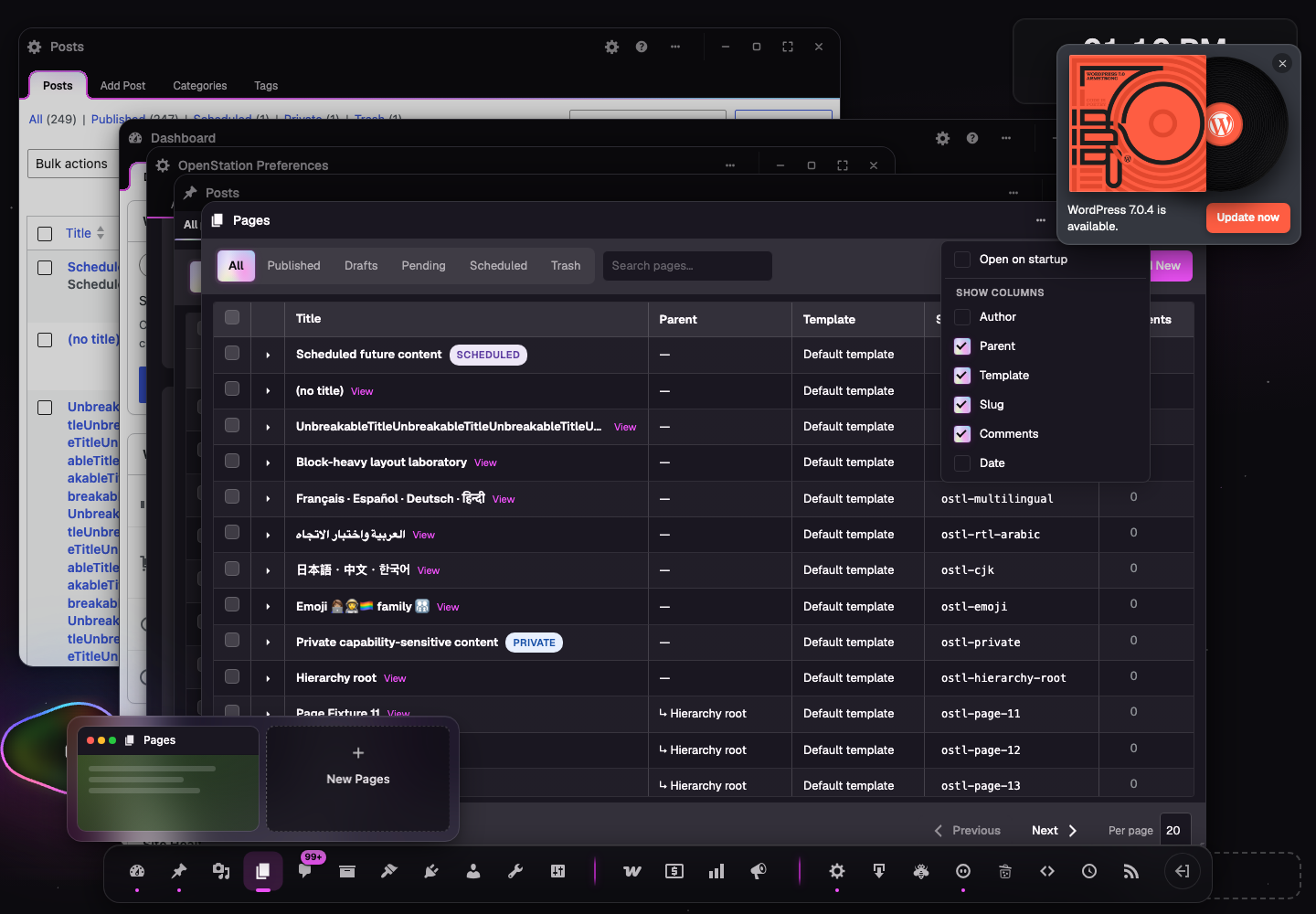
Task: Open the archive box icon in the dock
Action: [347, 871]
